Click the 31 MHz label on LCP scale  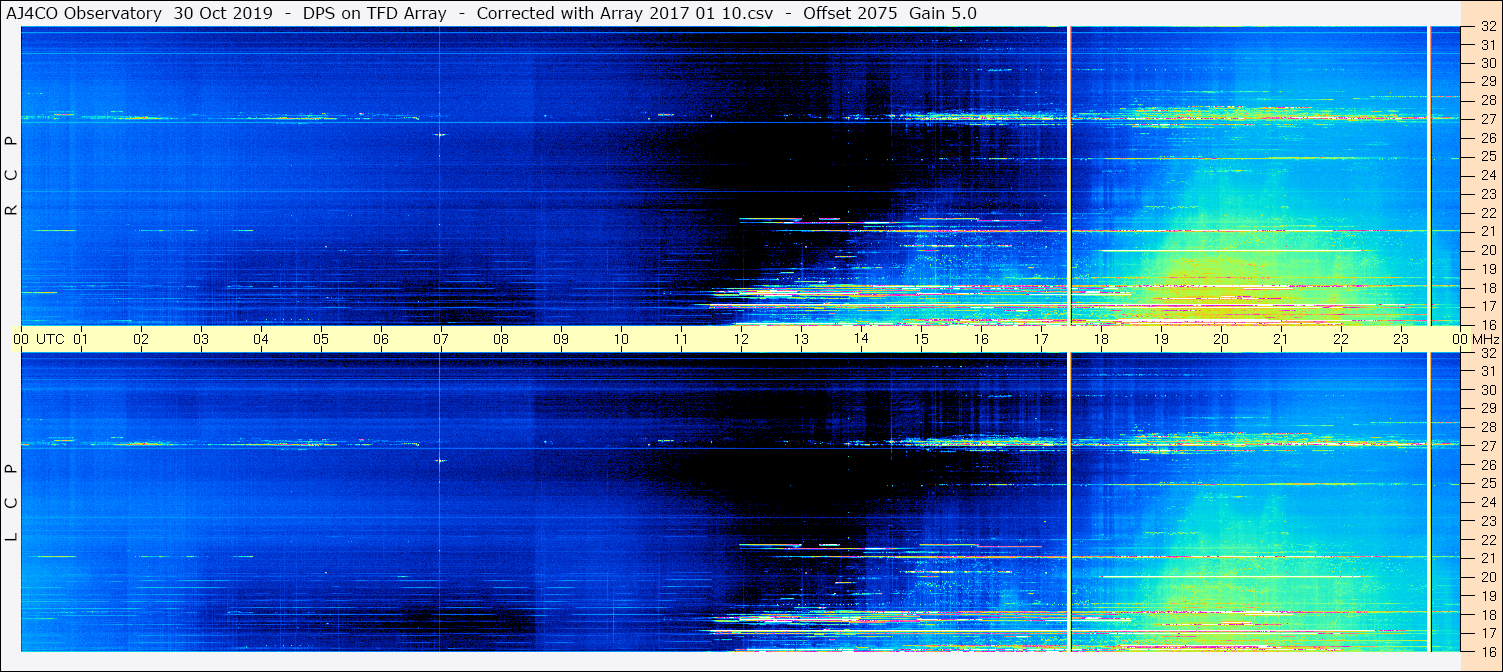pos(1487,371)
